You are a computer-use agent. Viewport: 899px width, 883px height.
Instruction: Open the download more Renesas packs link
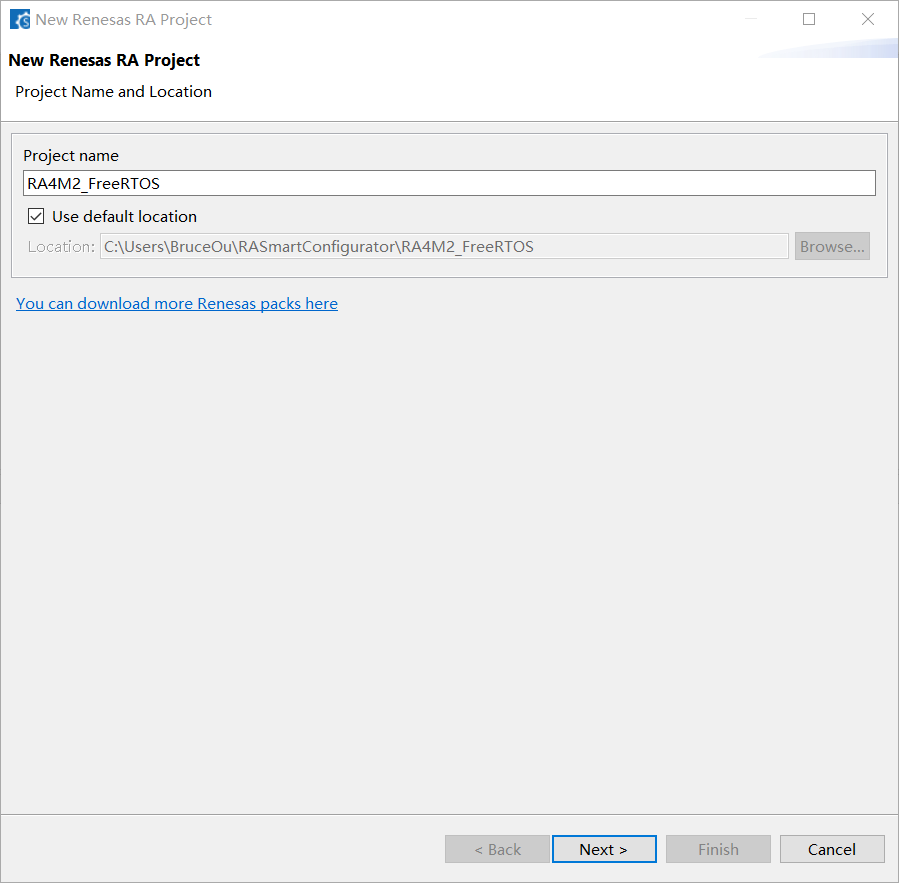pyautogui.click(x=177, y=303)
